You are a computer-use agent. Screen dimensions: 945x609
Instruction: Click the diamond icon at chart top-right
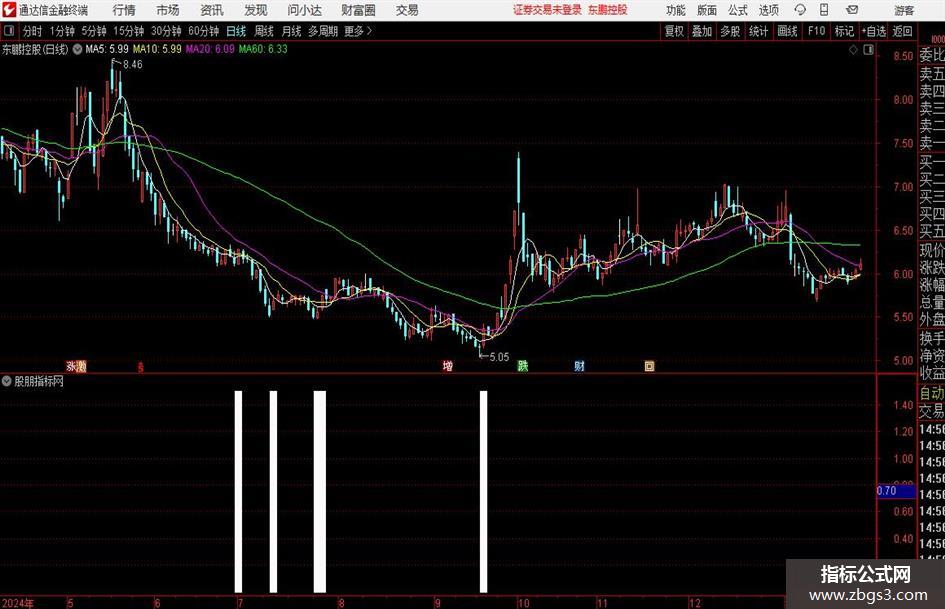853,50
